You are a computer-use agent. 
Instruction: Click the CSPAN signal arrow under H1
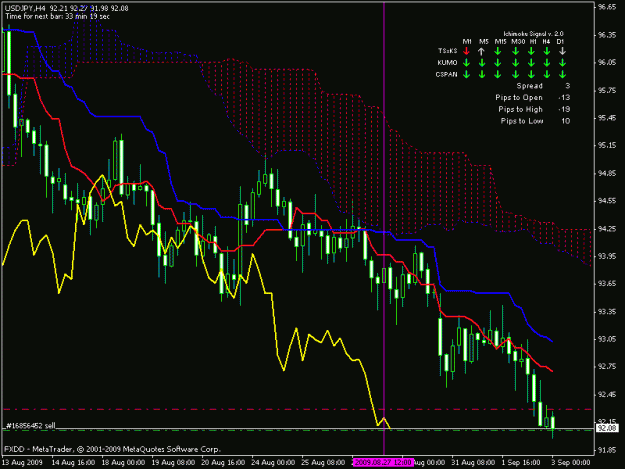(531, 75)
